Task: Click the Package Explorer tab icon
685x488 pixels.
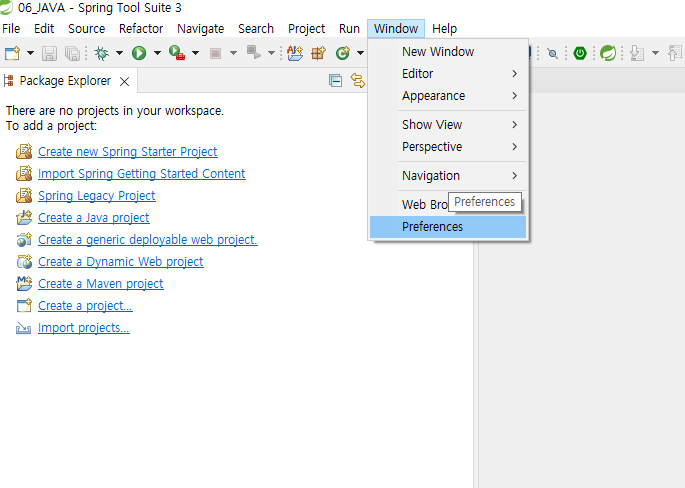Action: tap(8, 81)
